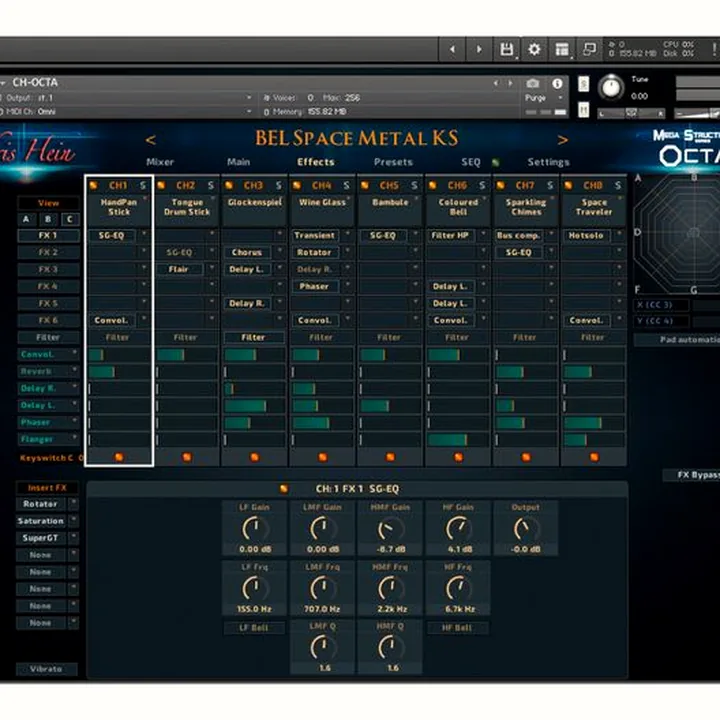Screen dimensions: 720x720
Task: Click the minimized view window icon
Action: pyautogui.click(x=589, y=49)
